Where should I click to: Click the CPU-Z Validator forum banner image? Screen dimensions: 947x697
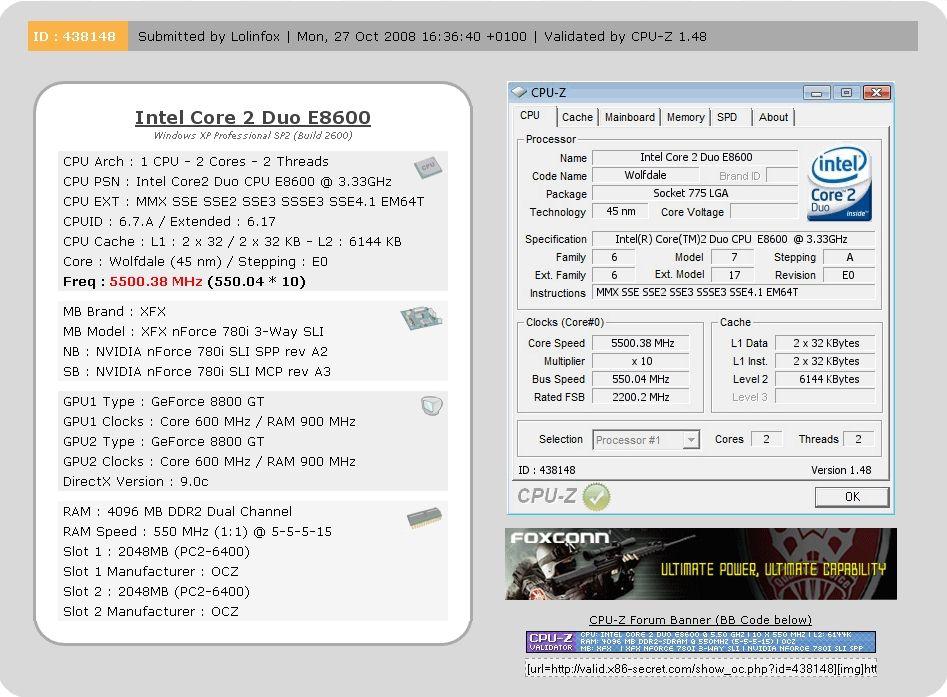point(701,641)
